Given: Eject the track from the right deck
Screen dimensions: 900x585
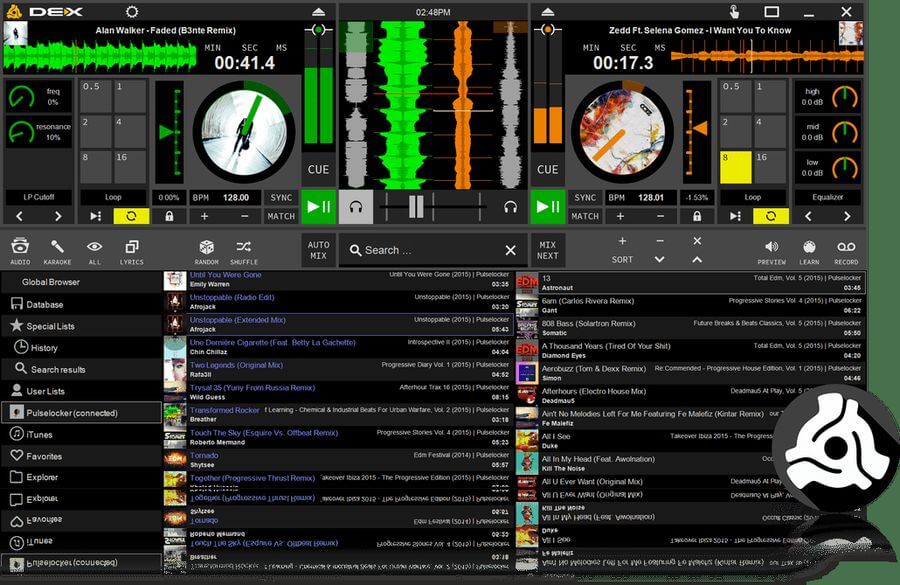Looking at the screenshot, I should pyautogui.click(x=548, y=11).
